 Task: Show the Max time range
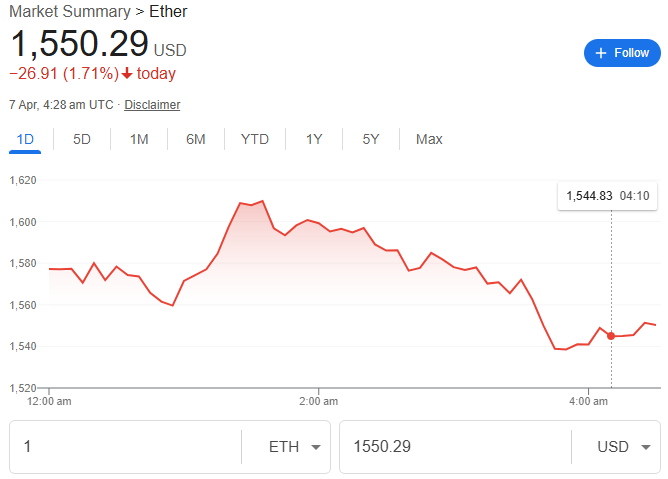pyautogui.click(x=429, y=139)
